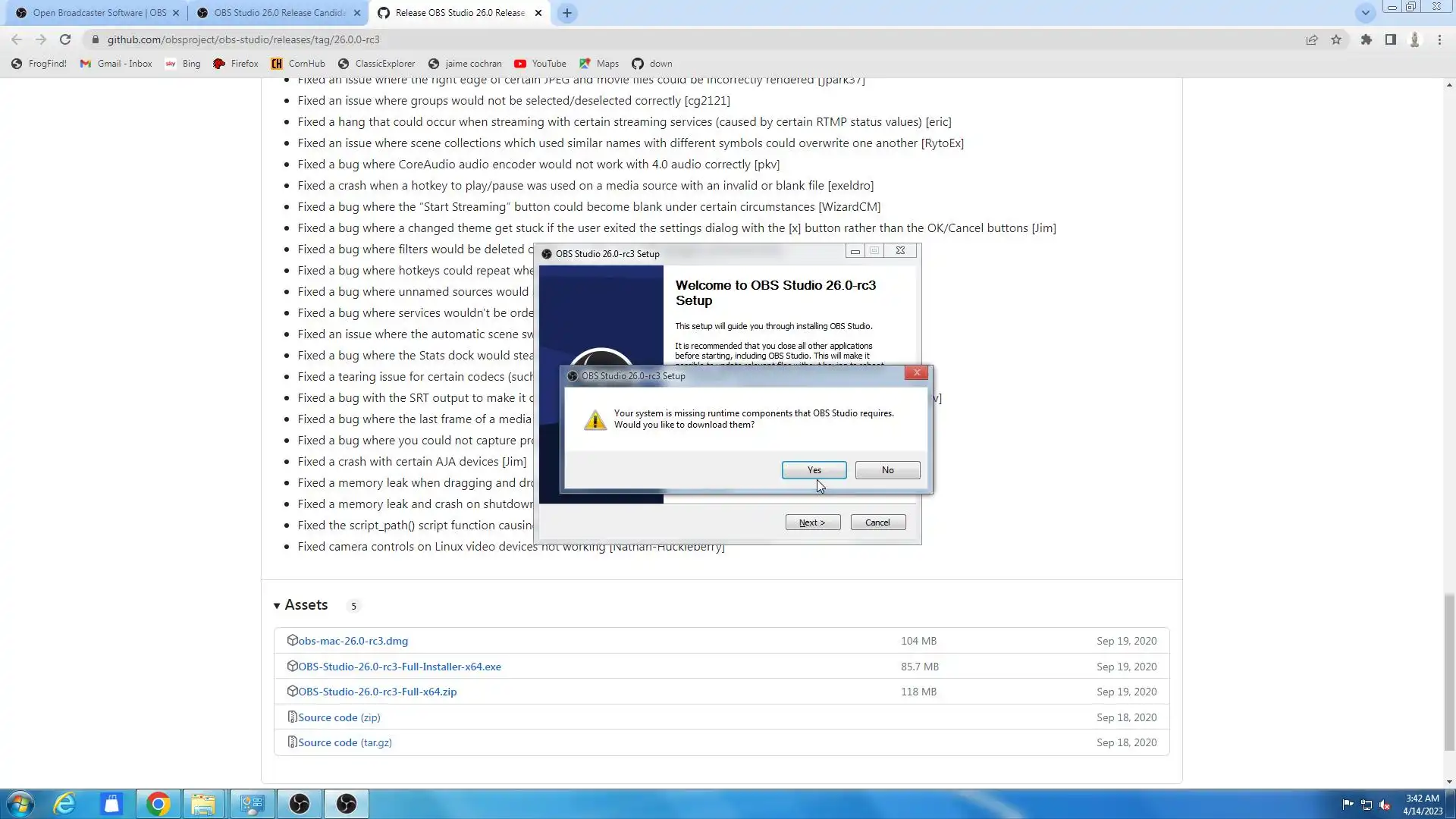Viewport: 1456px width, 819px height.
Task: Collapse the Assets section triangle
Action: point(277,605)
